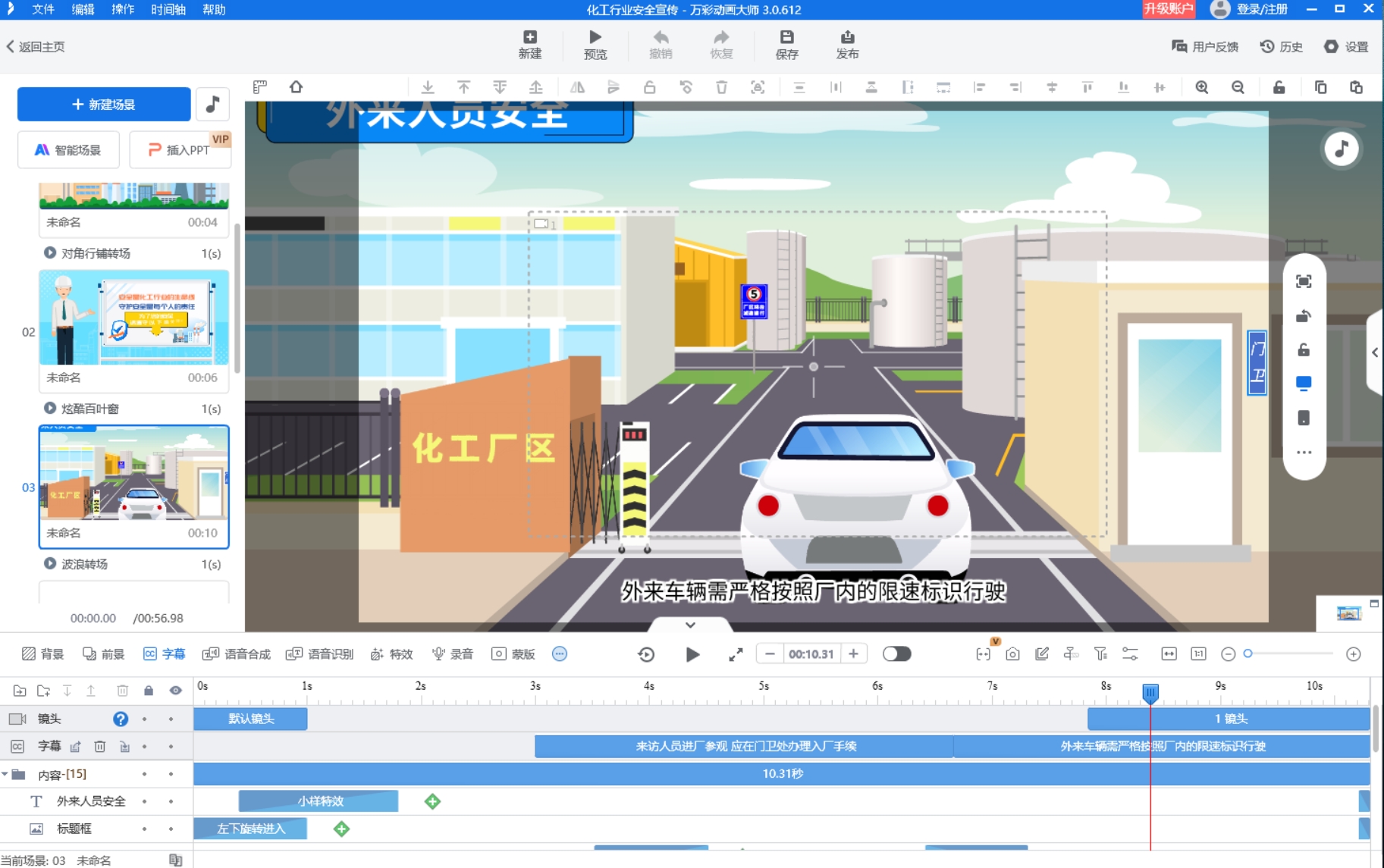Viewport: 1384px width, 868px height.
Task: Open the 特效 tab
Action: coord(391,654)
